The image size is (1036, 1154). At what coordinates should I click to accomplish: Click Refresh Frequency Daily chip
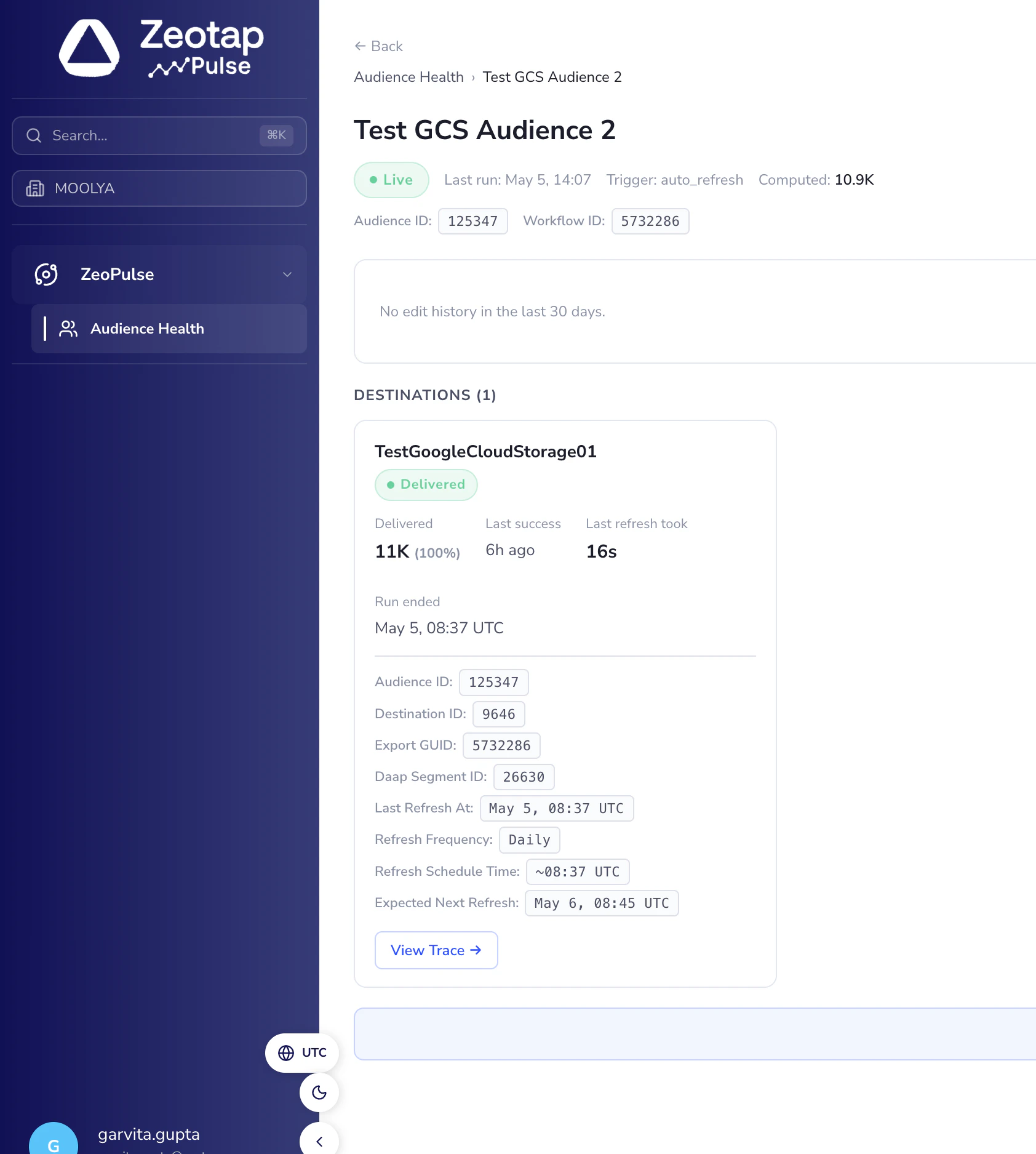(529, 840)
